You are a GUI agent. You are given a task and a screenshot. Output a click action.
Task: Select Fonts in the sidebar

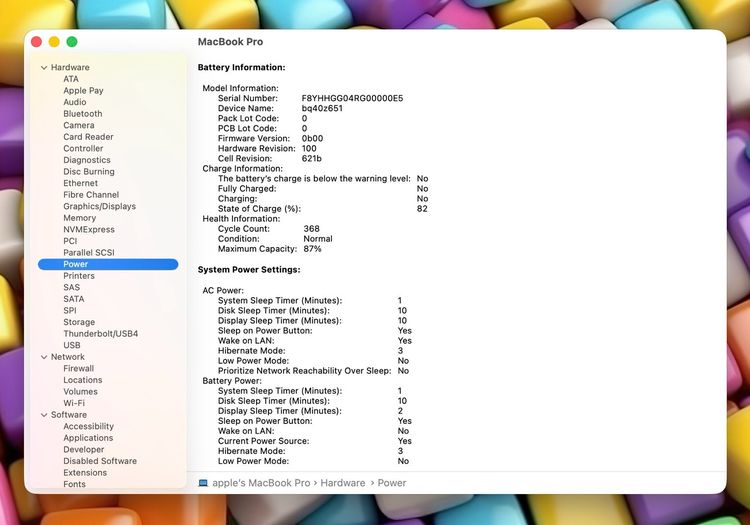tap(74, 484)
